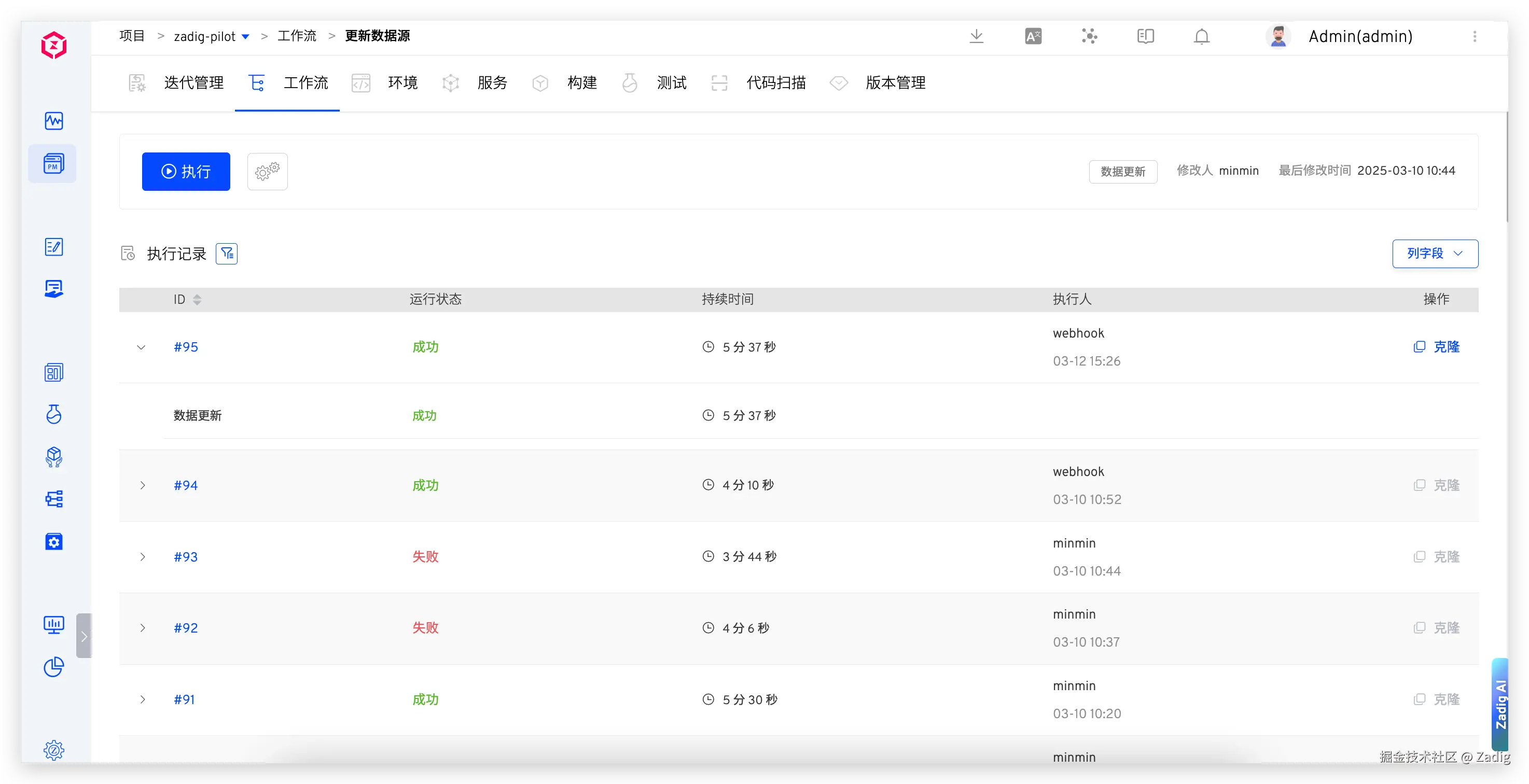Screen dimensions: 1529x784
Task: Open the execution record filter icon
Action: click(226, 254)
